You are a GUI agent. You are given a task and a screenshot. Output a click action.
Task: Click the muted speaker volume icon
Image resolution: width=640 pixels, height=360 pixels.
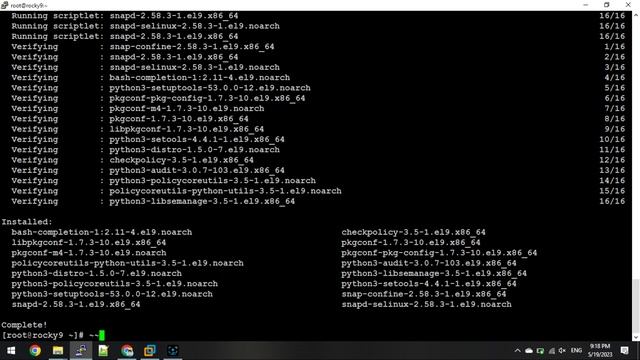coord(562,351)
